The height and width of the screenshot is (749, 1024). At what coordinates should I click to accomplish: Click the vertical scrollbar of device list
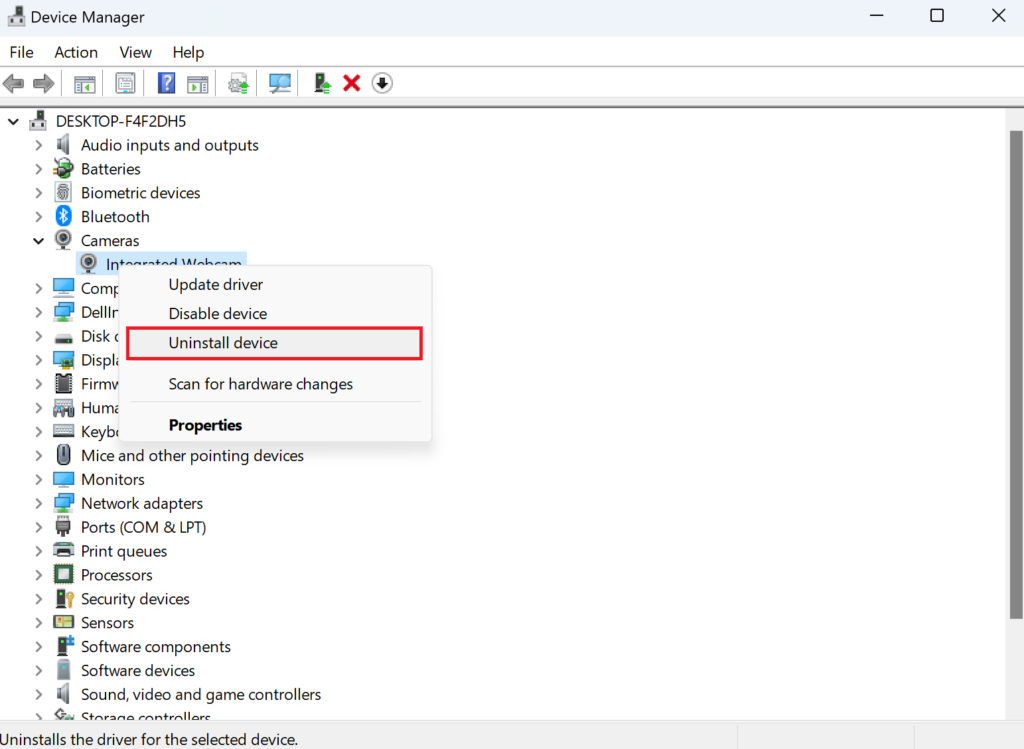(1015, 350)
